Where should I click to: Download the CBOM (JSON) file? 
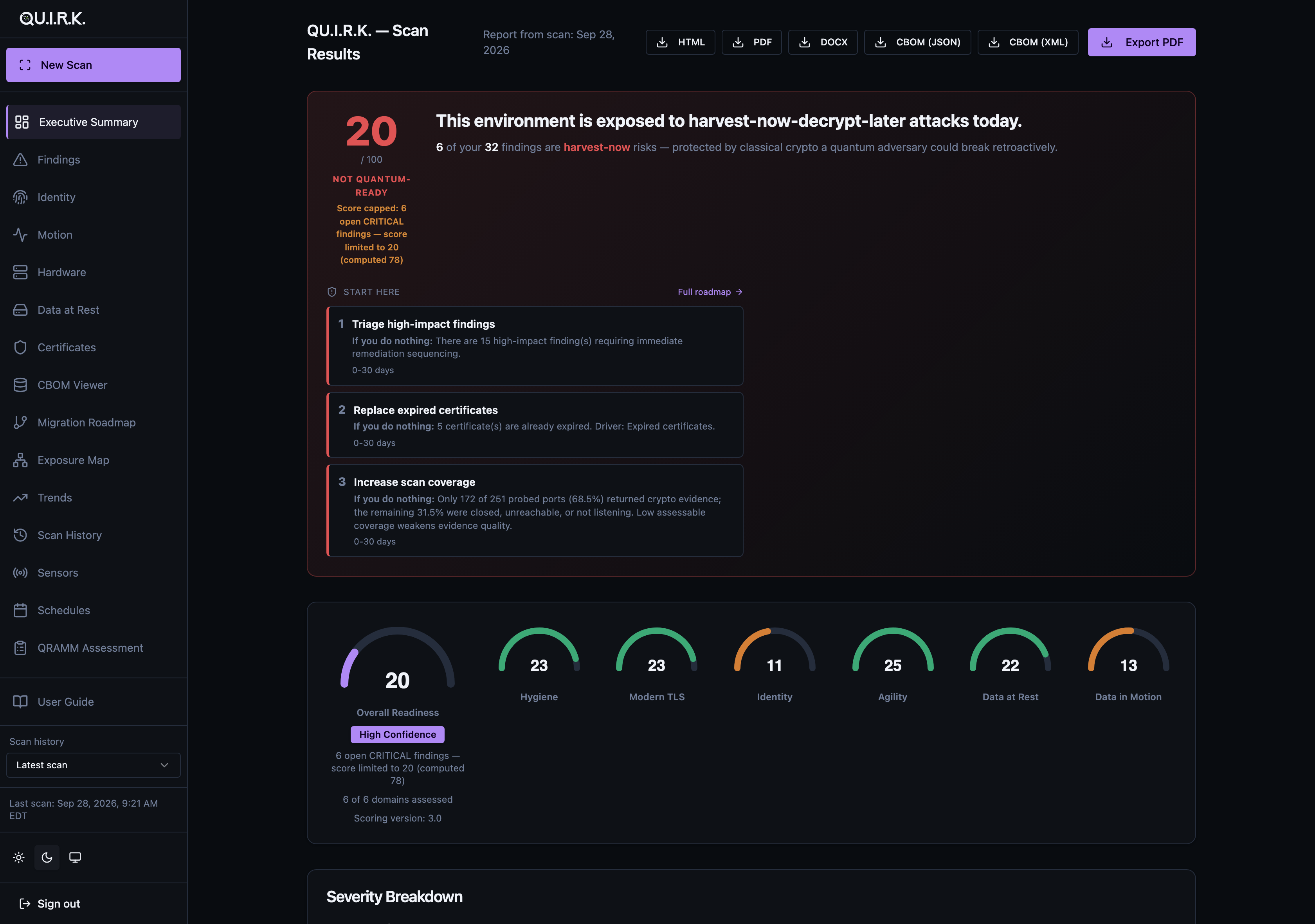917,42
